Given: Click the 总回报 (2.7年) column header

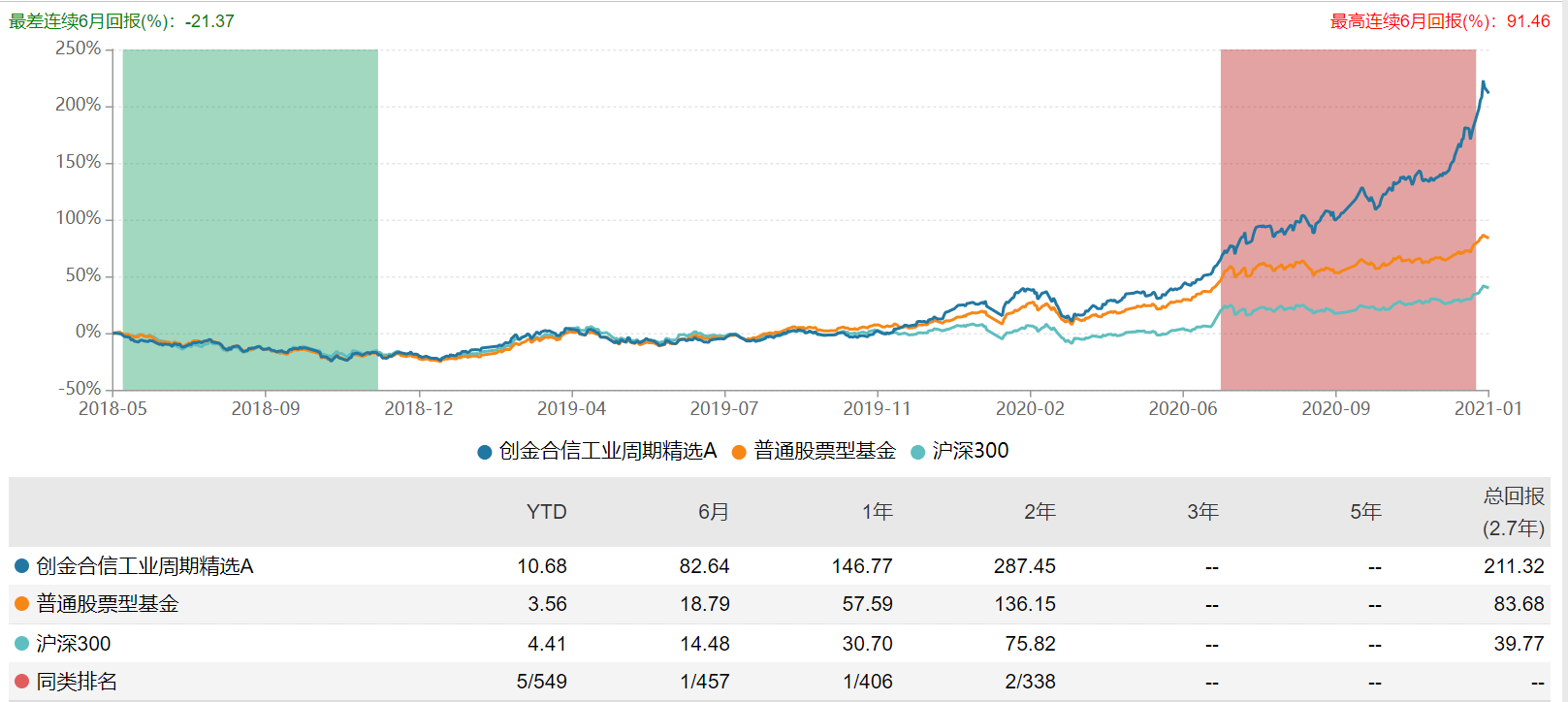Looking at the screenshot, I should pyautogui.click(x=1513, y=512).
